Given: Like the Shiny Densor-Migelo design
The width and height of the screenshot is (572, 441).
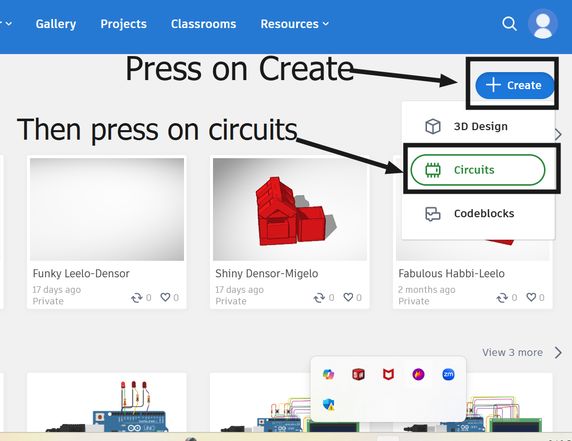Looking at the screenshot, I should 348,297.
